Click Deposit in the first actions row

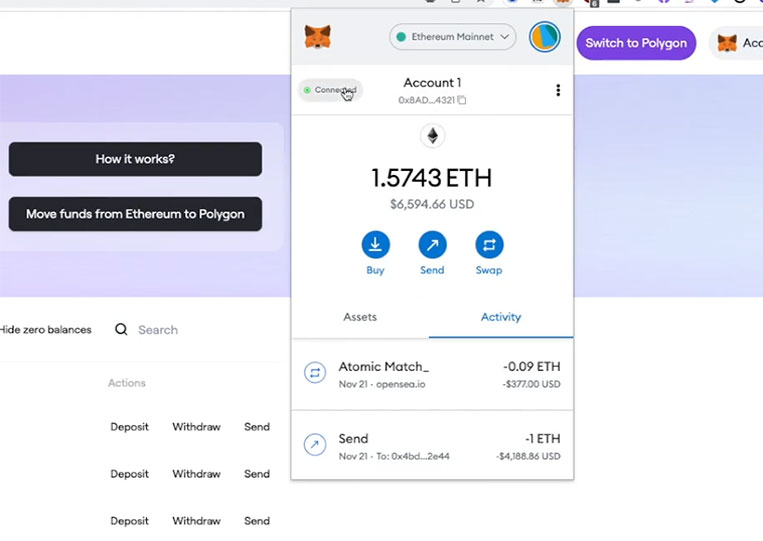(129, 427)
